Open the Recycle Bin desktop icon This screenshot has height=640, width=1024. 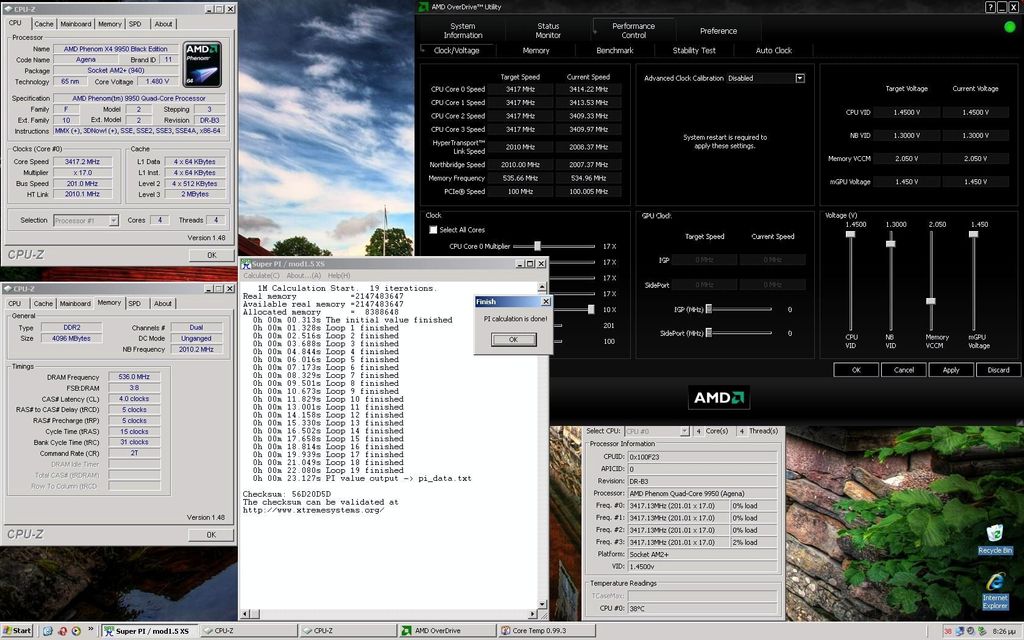(x=994, y=537)
